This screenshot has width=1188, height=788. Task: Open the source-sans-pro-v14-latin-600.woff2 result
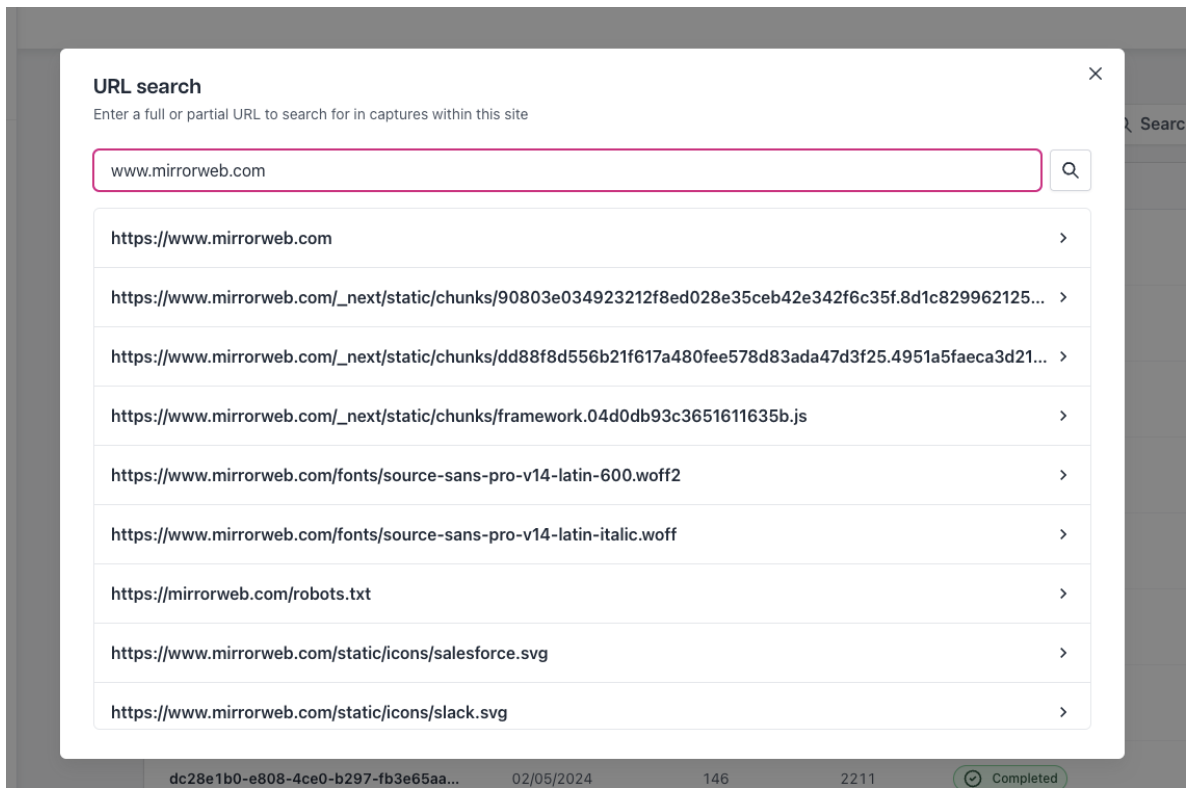click(592, 475)
